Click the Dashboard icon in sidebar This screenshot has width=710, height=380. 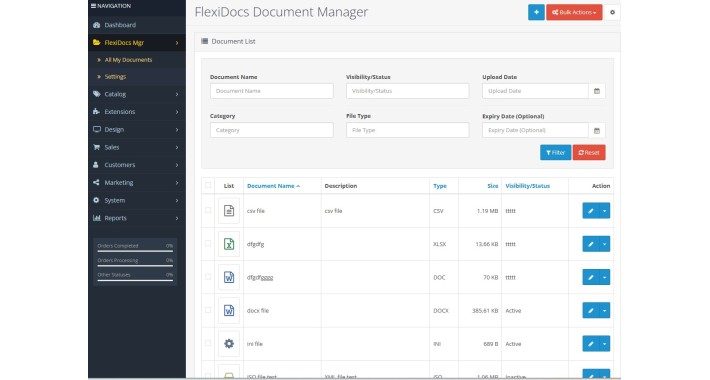pyautogui.click(x=96, y=25)
